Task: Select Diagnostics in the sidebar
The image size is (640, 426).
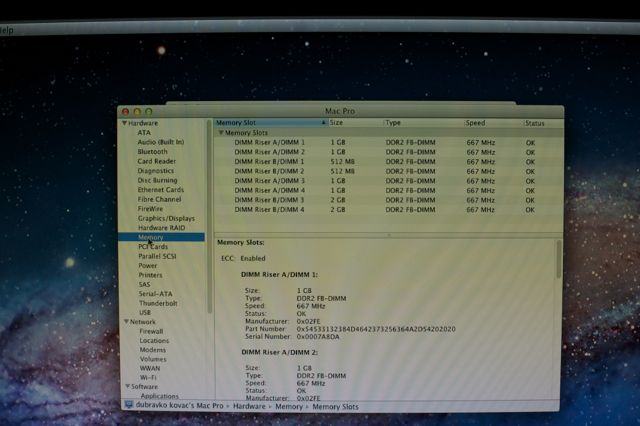Action: coord(156,171)
